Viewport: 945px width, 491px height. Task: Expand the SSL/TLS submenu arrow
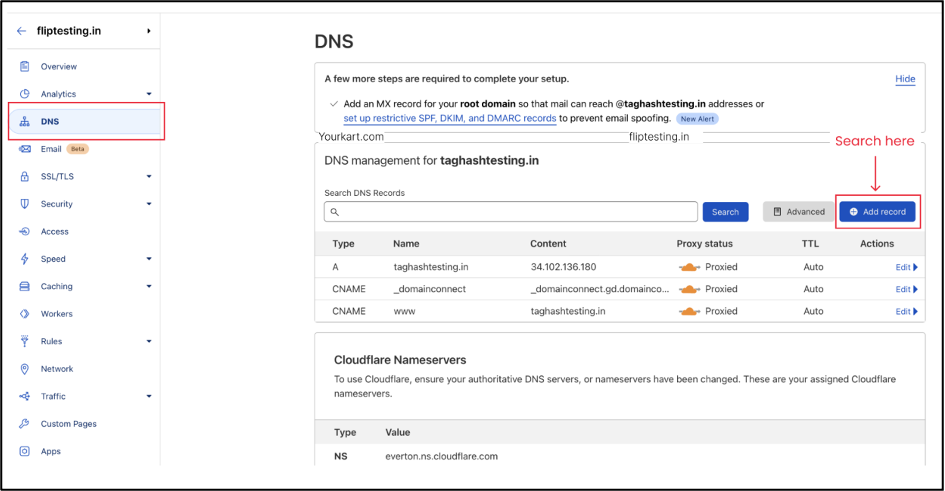pos(149,177)
